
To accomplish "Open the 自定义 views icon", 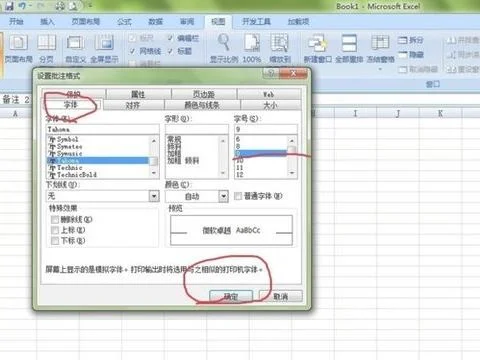I will point(76,43).
